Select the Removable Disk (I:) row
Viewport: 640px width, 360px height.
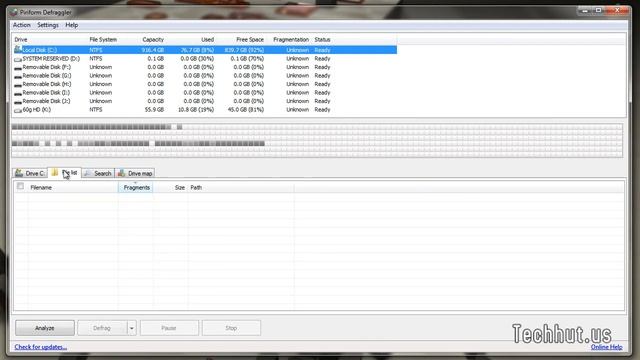coord(204,93)
